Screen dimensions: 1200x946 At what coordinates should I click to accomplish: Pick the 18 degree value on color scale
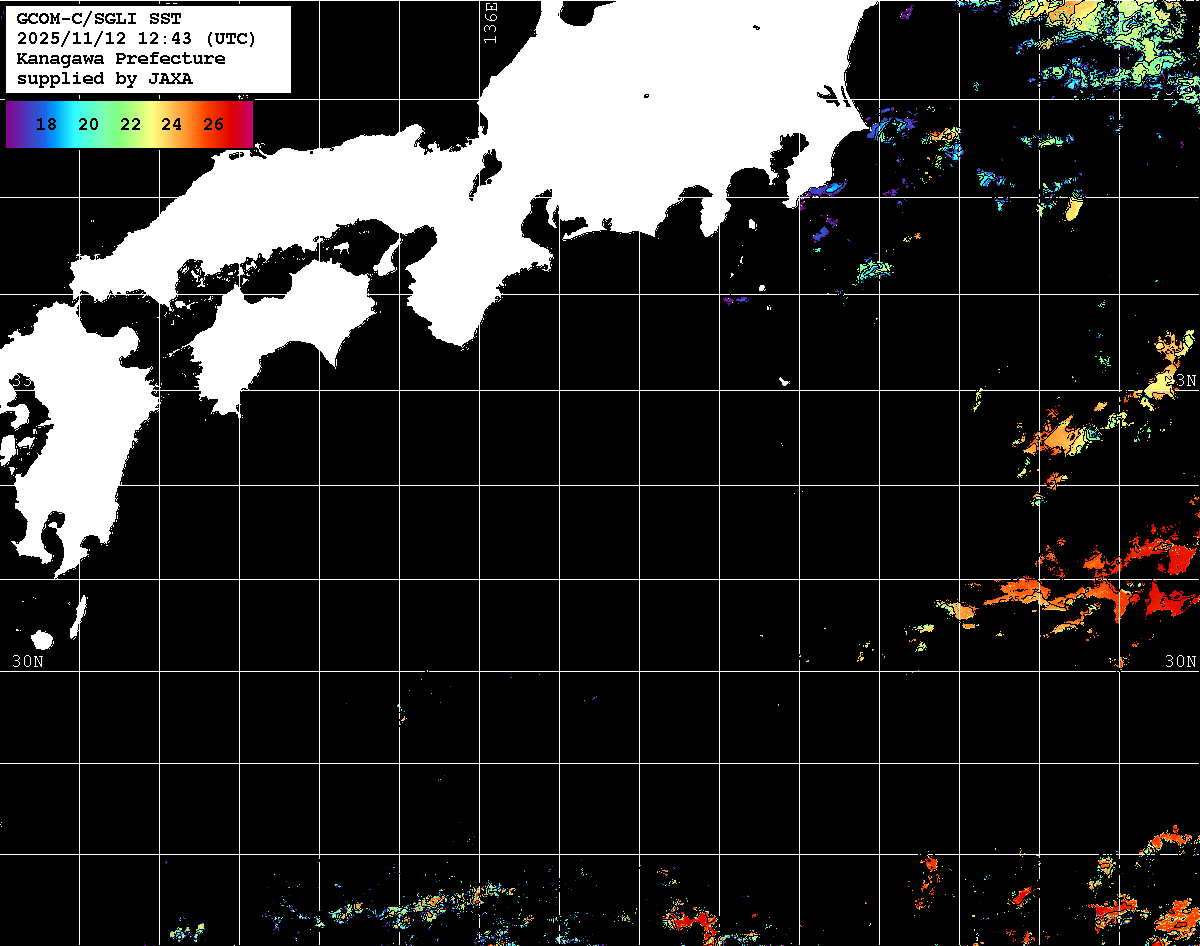46,125
